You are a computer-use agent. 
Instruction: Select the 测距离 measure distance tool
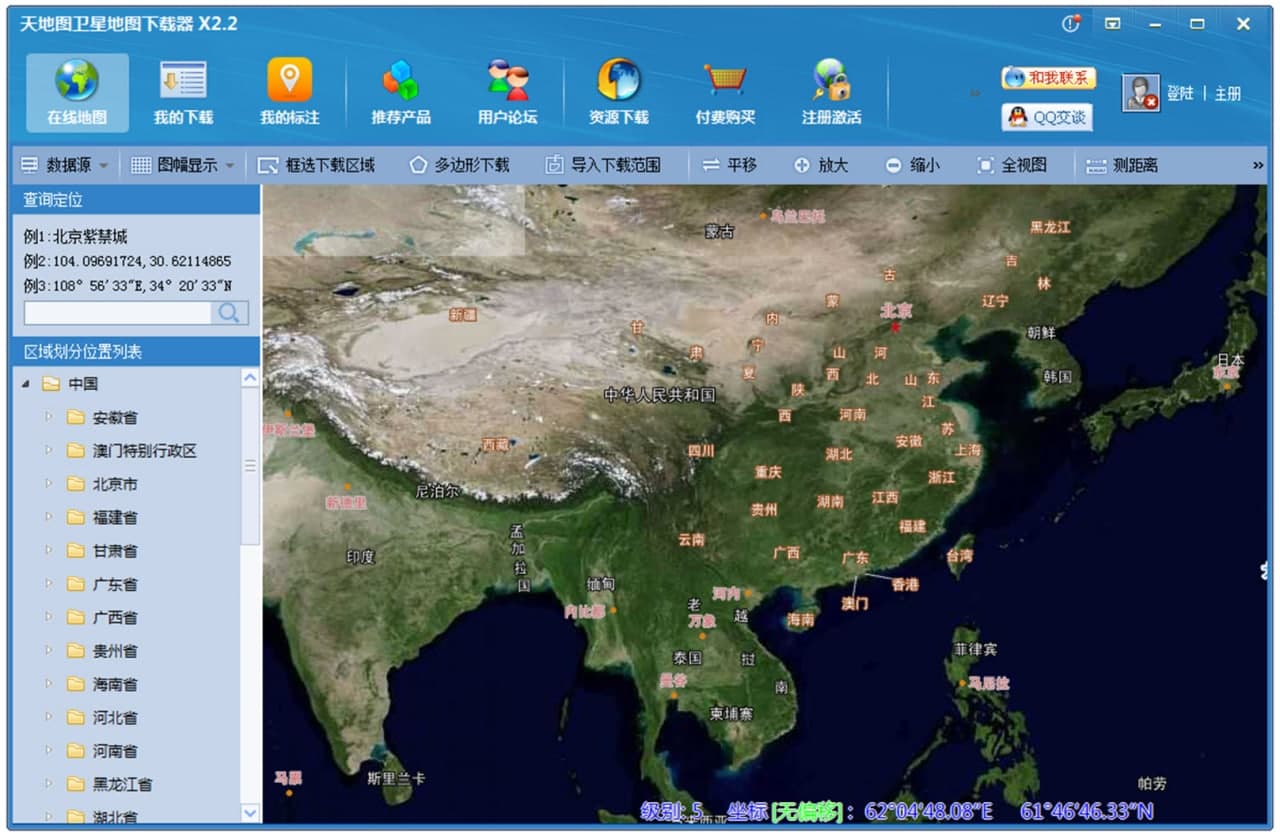(x=1122, y=165)
